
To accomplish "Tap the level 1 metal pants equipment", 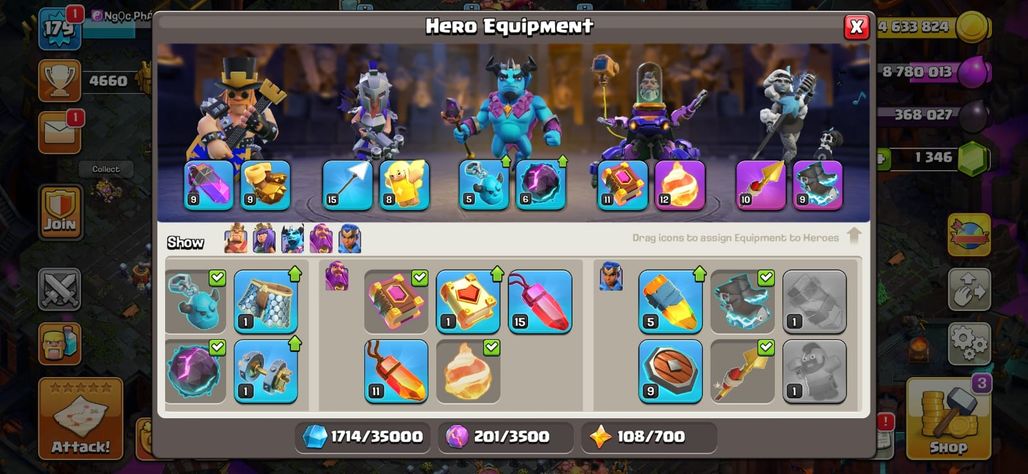I will click(x=266, y=301).
